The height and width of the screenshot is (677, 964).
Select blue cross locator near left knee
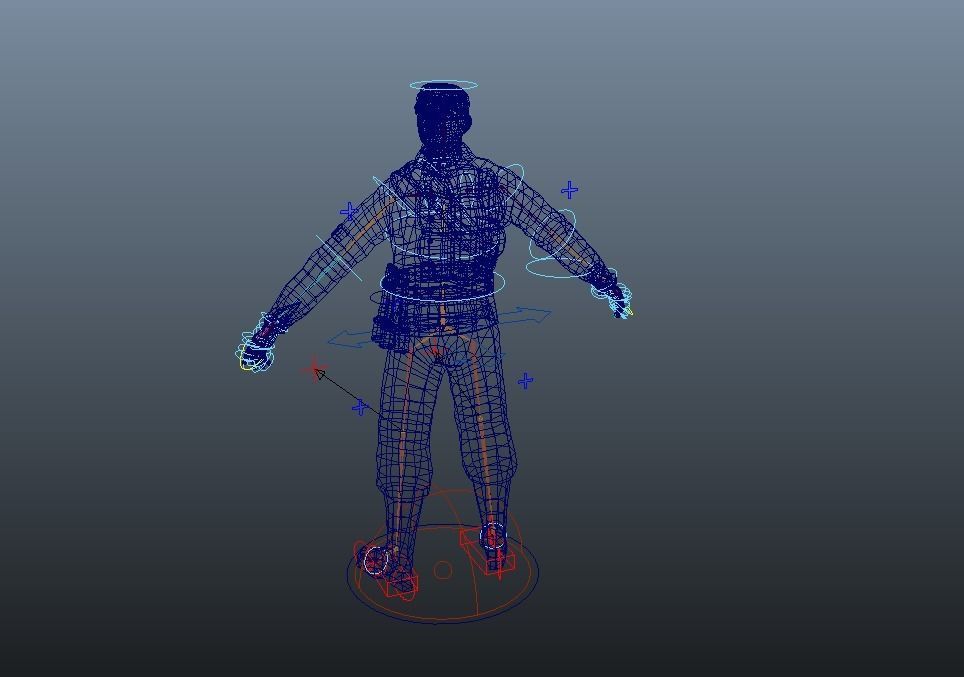[360, 406]
